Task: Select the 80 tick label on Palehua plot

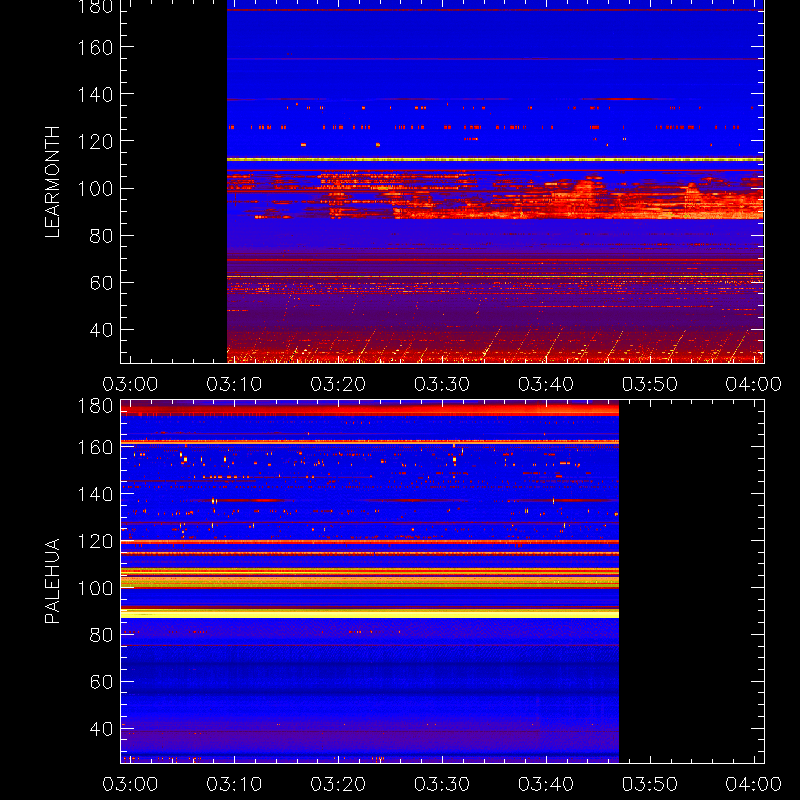Action: 101,635
